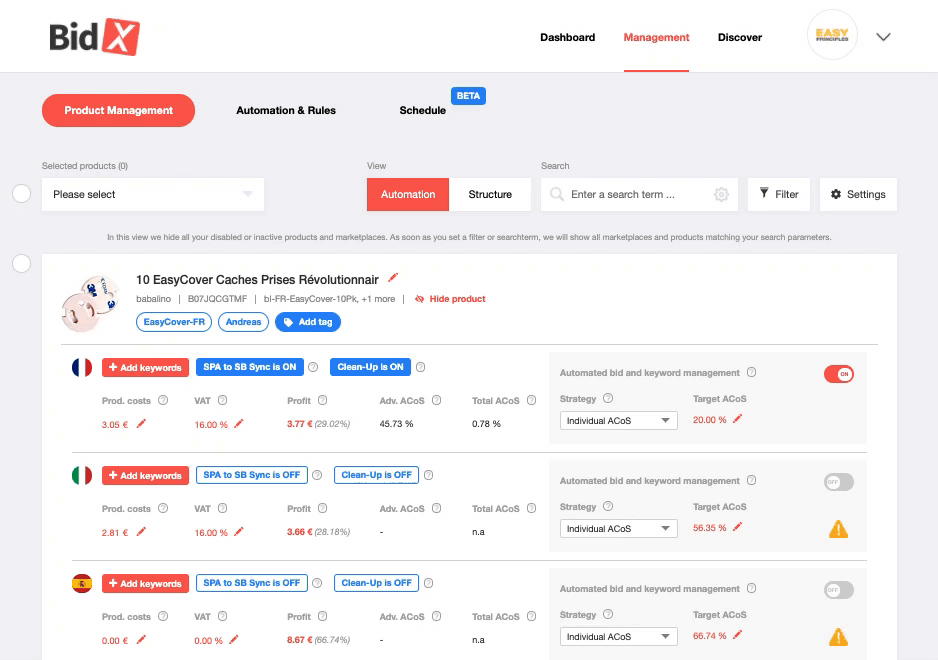Image resolution: width=938 pixels, height=660 pixels.
Task: Click help icon for France Automated bid management
Action: (x=751, y=372)
